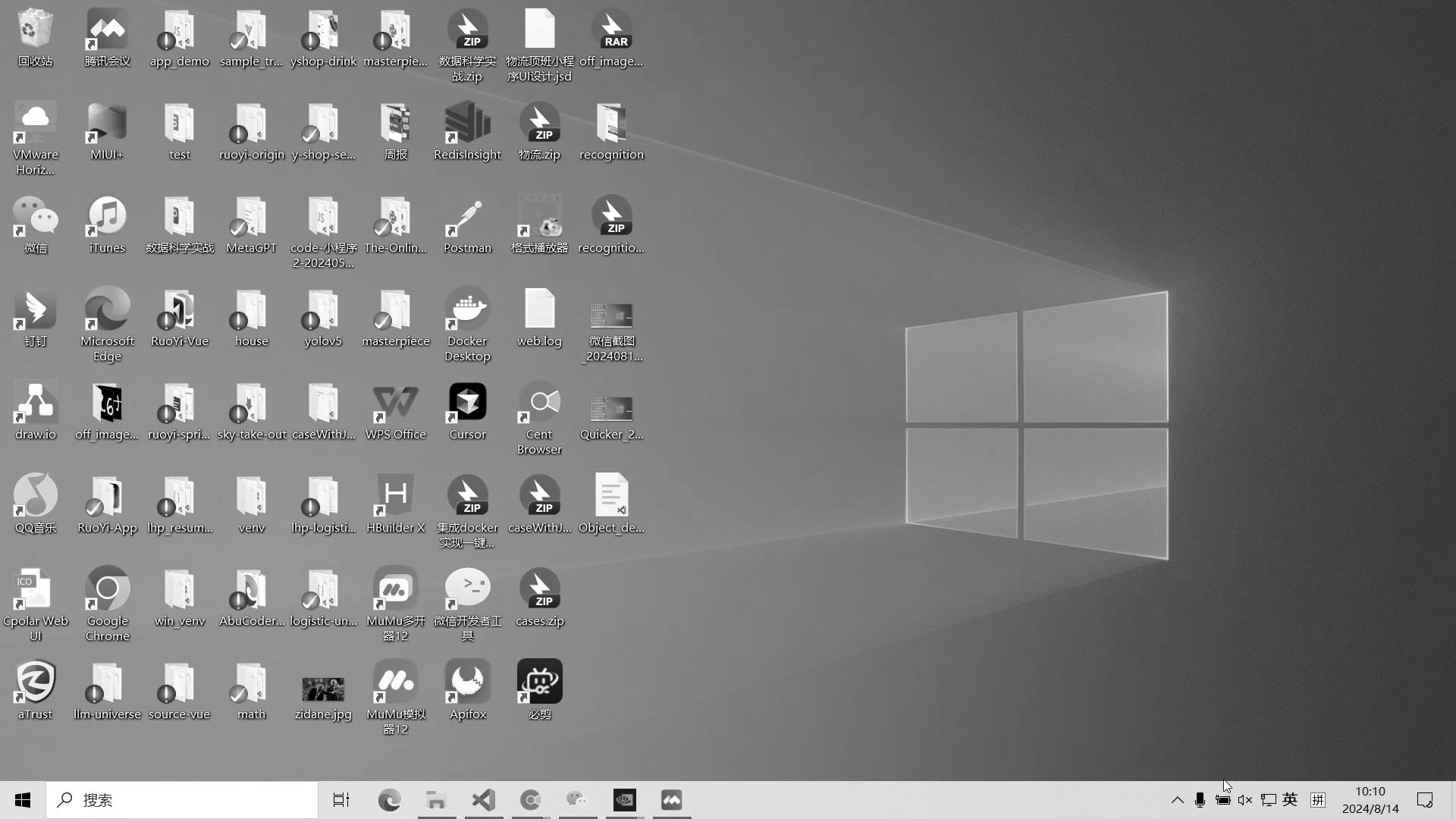Select the 微信开发者工具 shortcut
The height and width of the screenshot is (819, 1456).
pyautogui.click(x=467, y=605)
